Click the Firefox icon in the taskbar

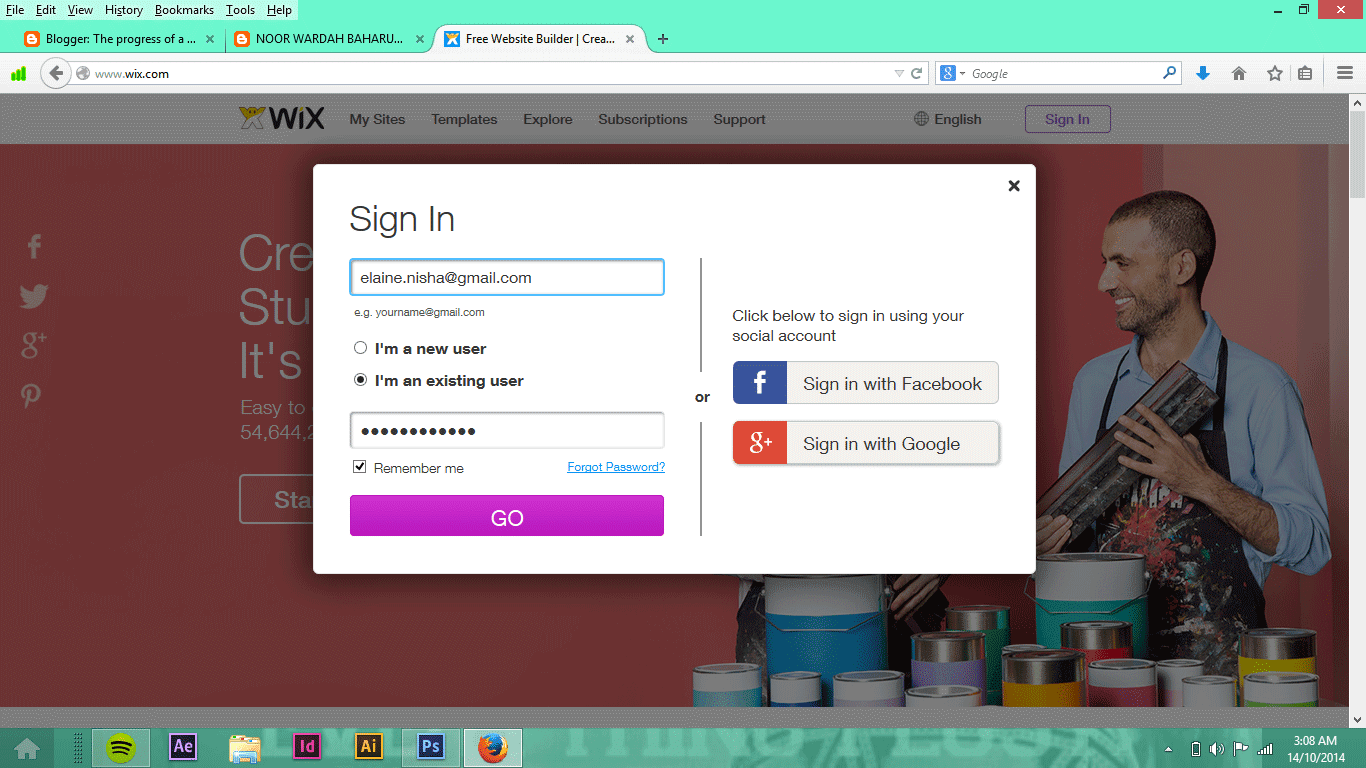point(492,747)
